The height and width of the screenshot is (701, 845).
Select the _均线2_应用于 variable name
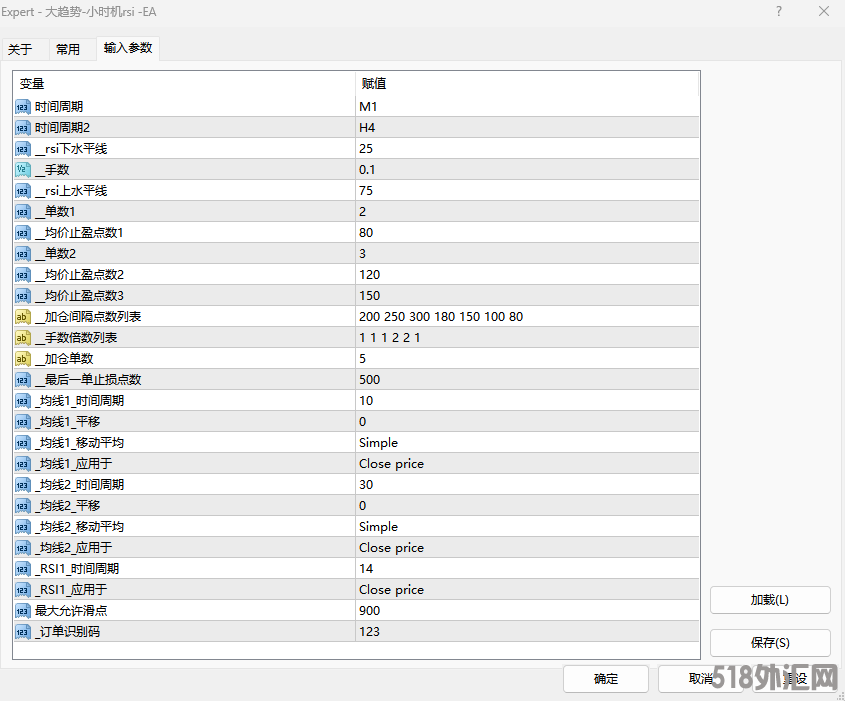click(73, 548)
